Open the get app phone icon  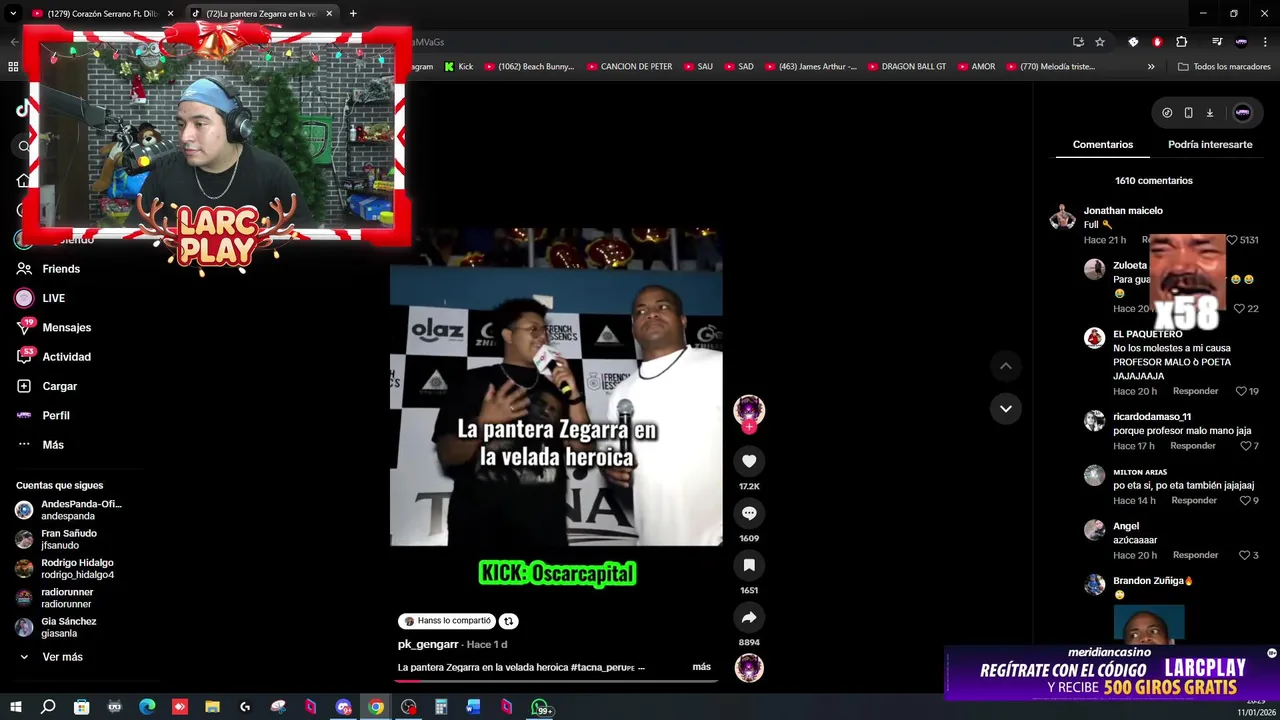(1188, 113)
